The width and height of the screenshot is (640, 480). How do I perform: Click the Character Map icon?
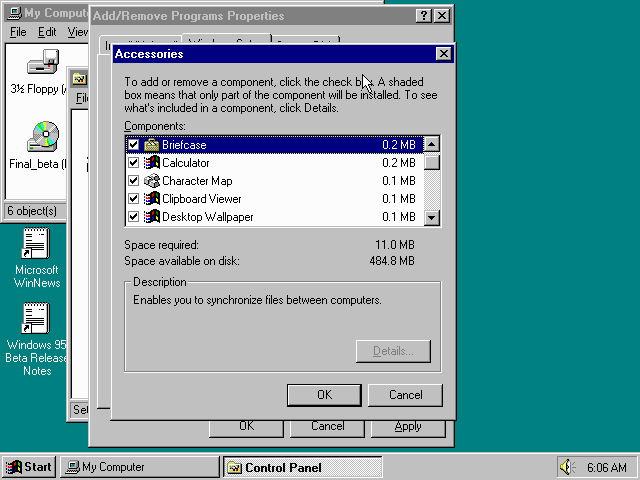(x=152, y=181)
